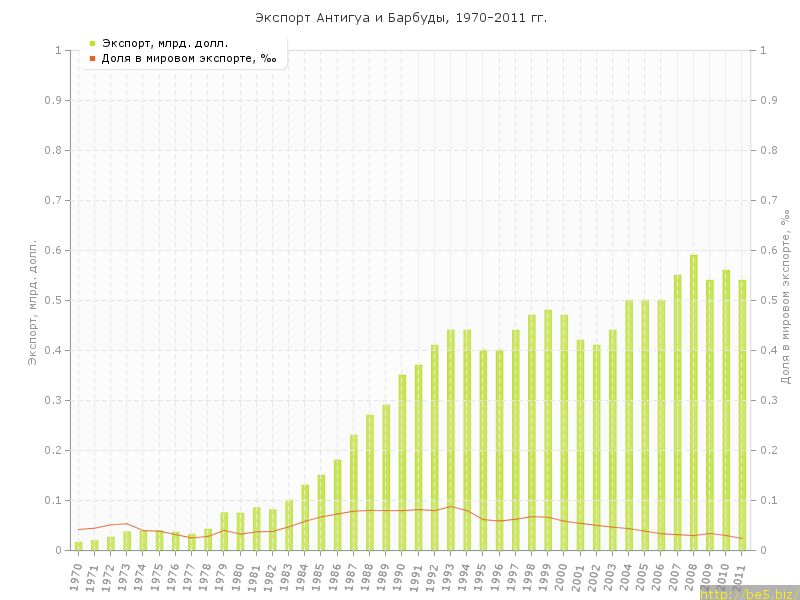This screenshot has height=600, width=800.
Task: Select the tallest bar for 2008
Action: coord(694,403)
